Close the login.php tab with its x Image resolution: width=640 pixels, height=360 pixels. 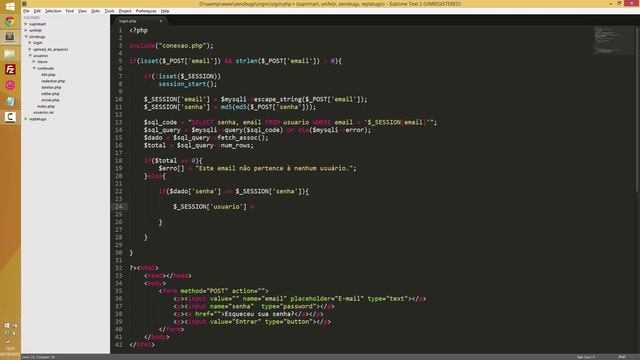click(161, 21)
